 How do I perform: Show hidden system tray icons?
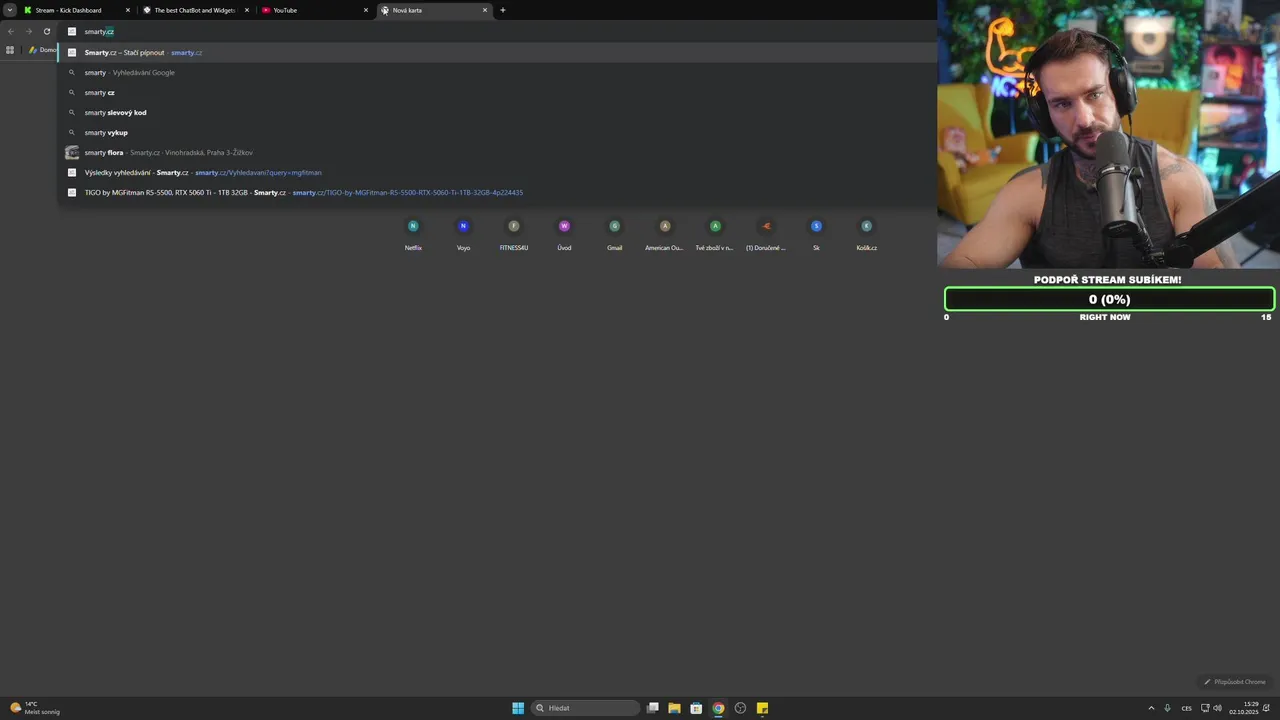pos(1151,708)
